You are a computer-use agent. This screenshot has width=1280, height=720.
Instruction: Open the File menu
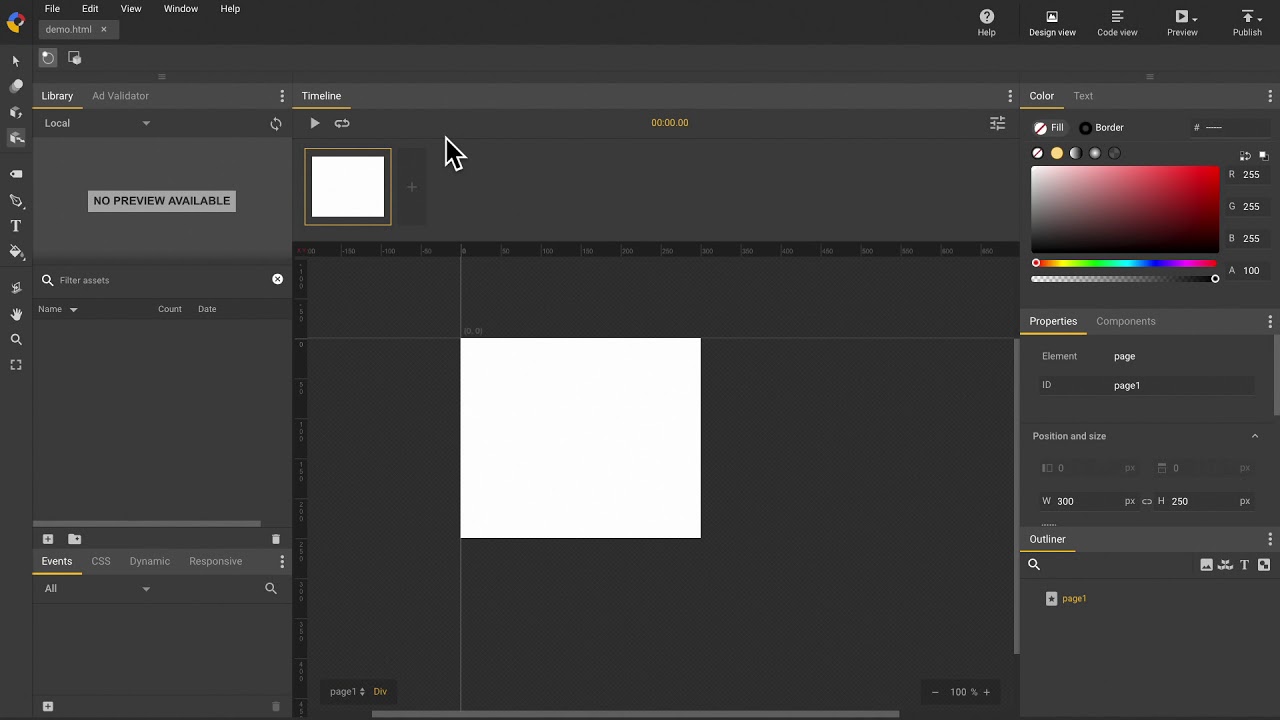52,9
